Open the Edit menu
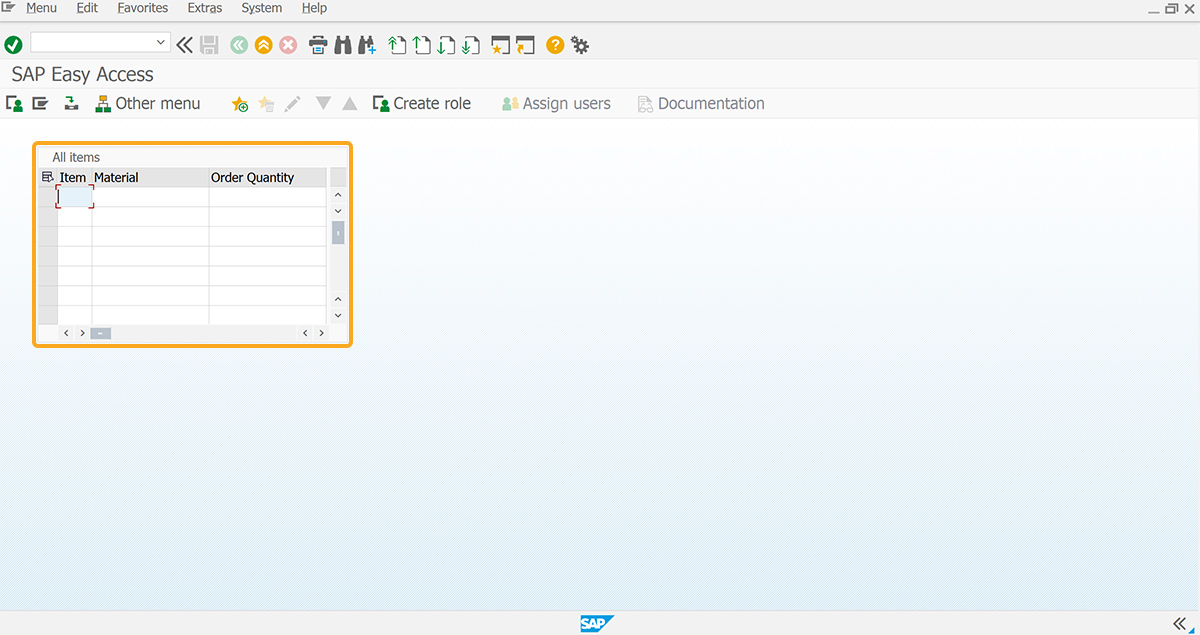The width and height of the screenshot is (1200, 635). tap(87, 8)
